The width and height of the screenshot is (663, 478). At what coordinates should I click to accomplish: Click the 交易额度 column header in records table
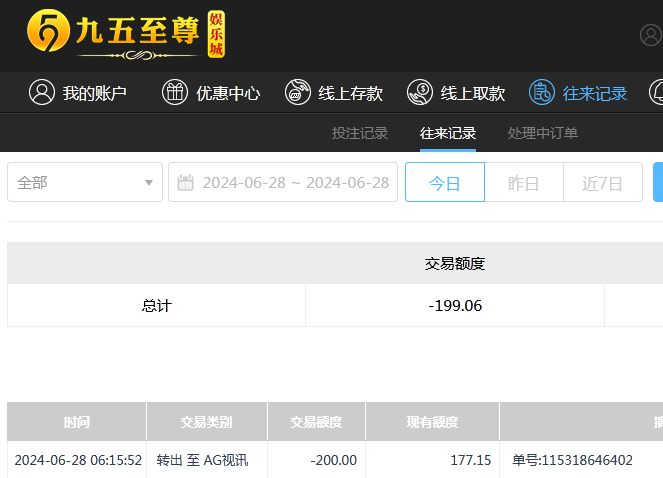click(x=316, y=422)
